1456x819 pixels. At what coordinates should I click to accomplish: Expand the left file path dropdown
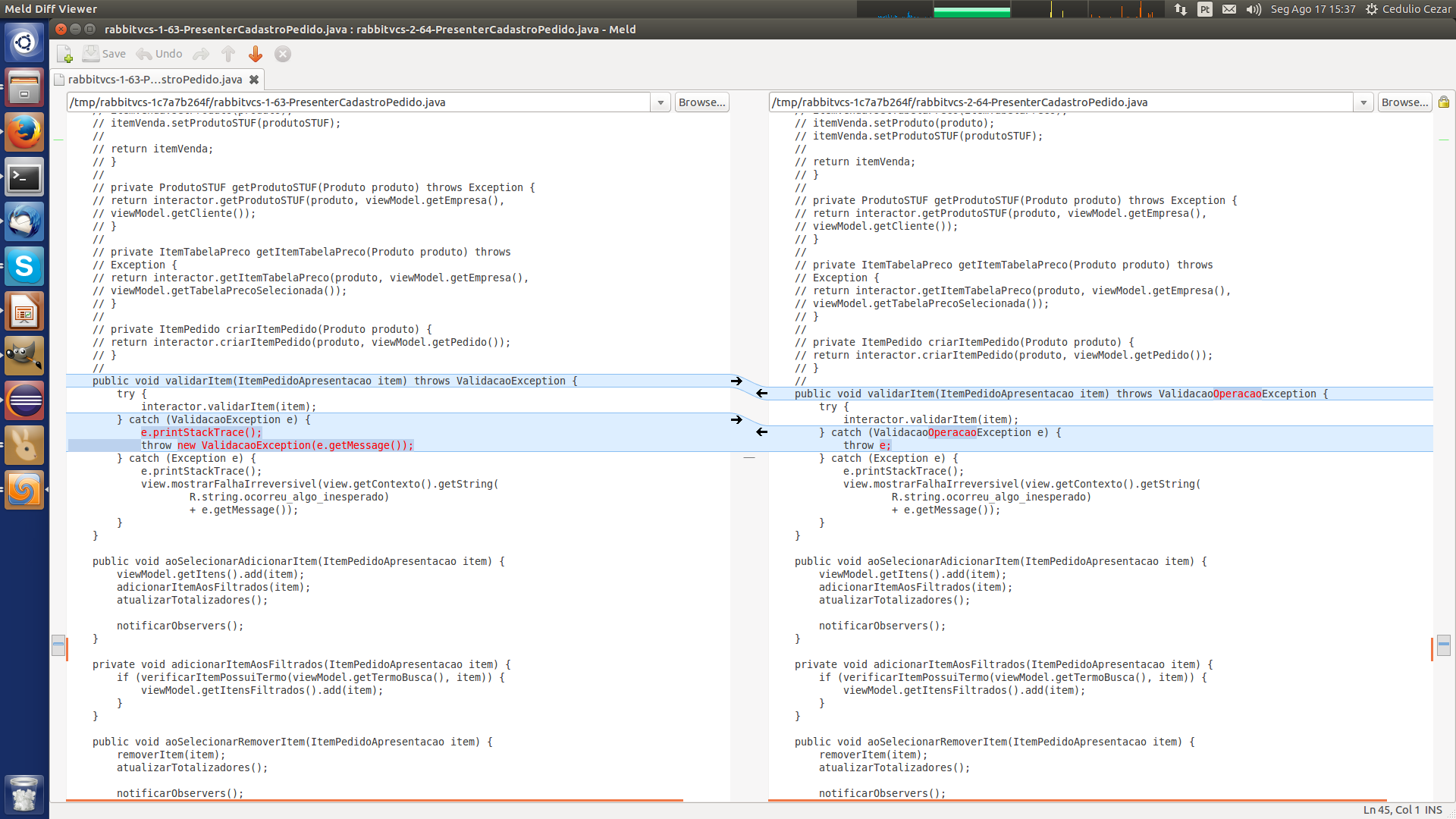coord(661,102)
